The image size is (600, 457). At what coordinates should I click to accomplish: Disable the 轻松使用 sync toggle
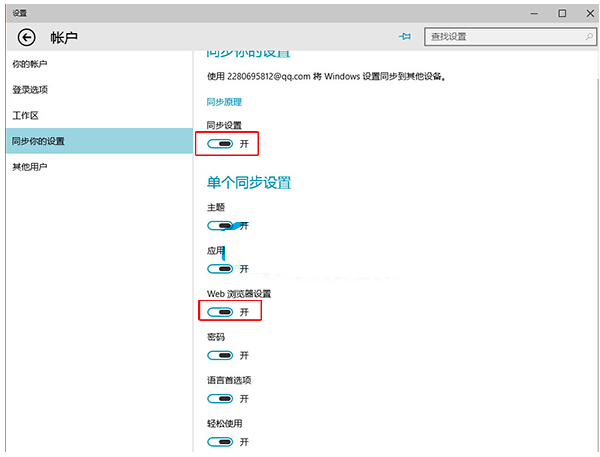point(220,441)
